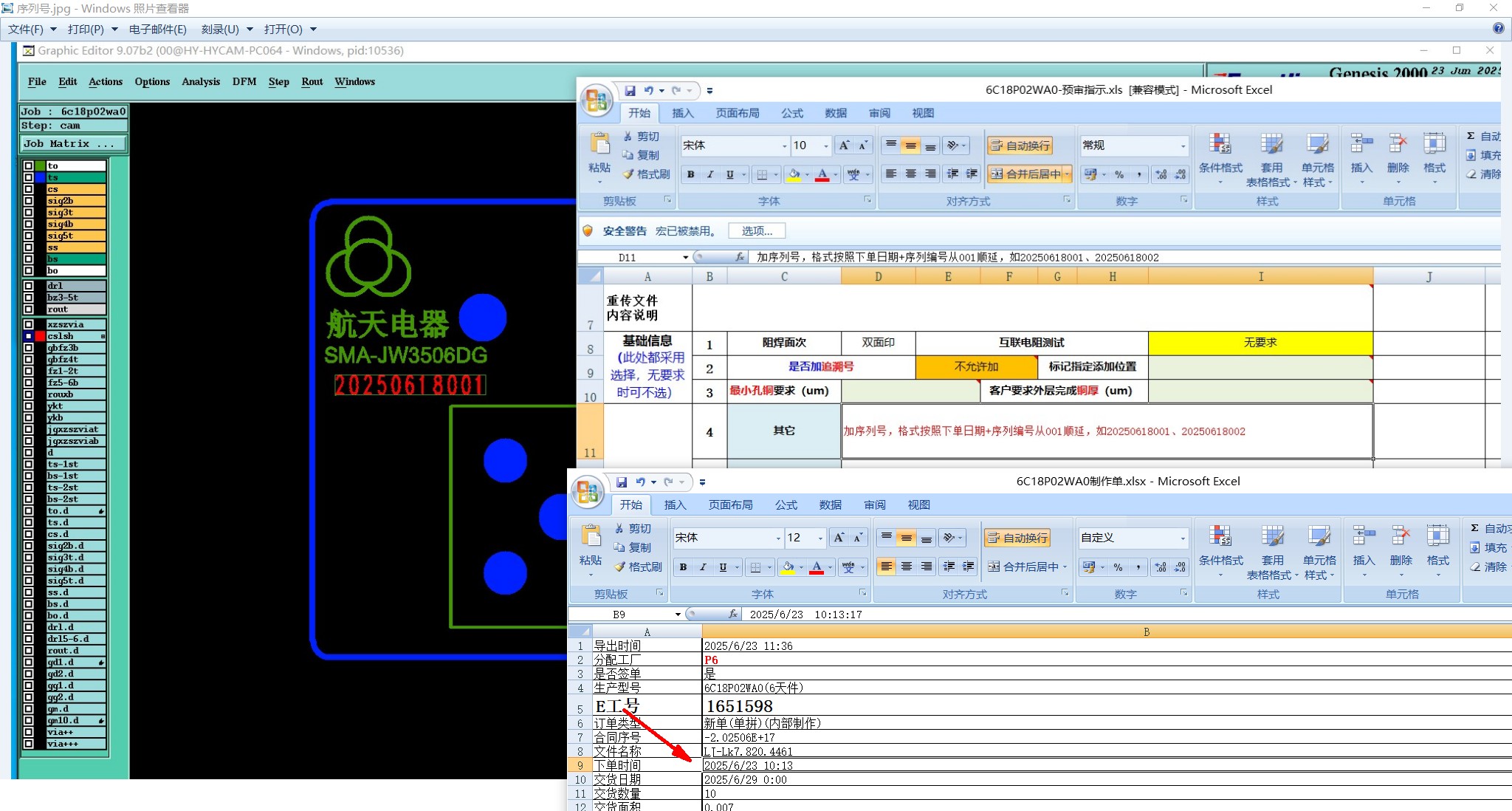Click the Paste icon in upper Excel
Screen dimensions: 1512x811
tap(599, 145)
